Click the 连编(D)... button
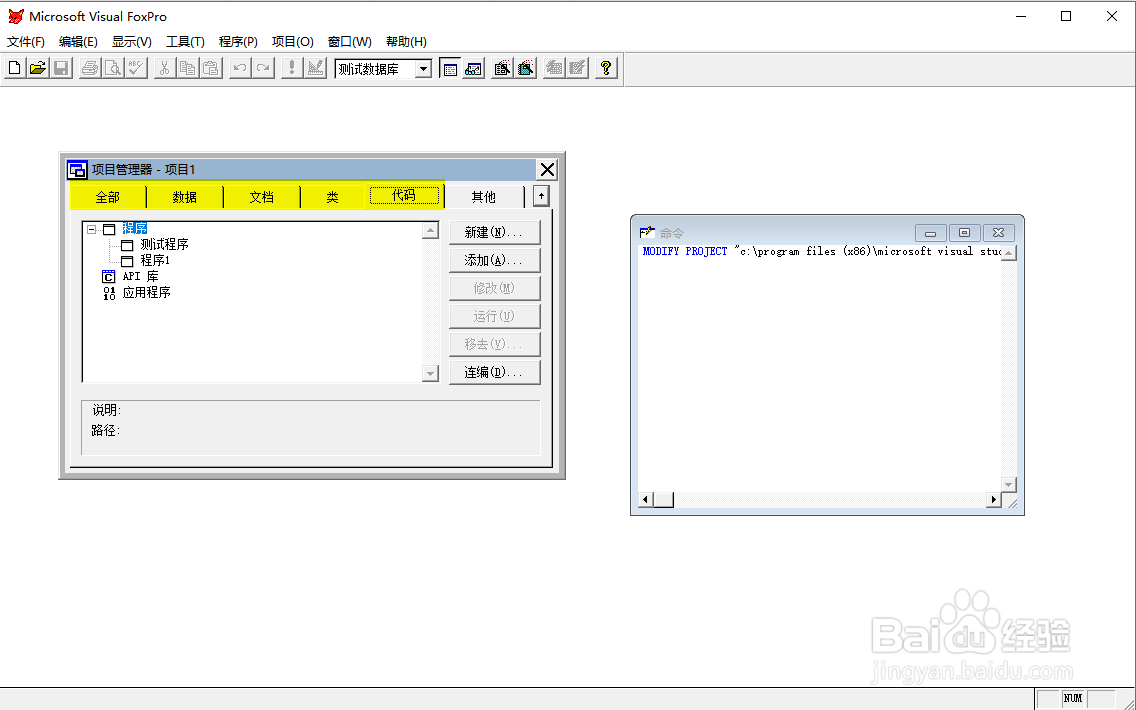 coord(494,372)
